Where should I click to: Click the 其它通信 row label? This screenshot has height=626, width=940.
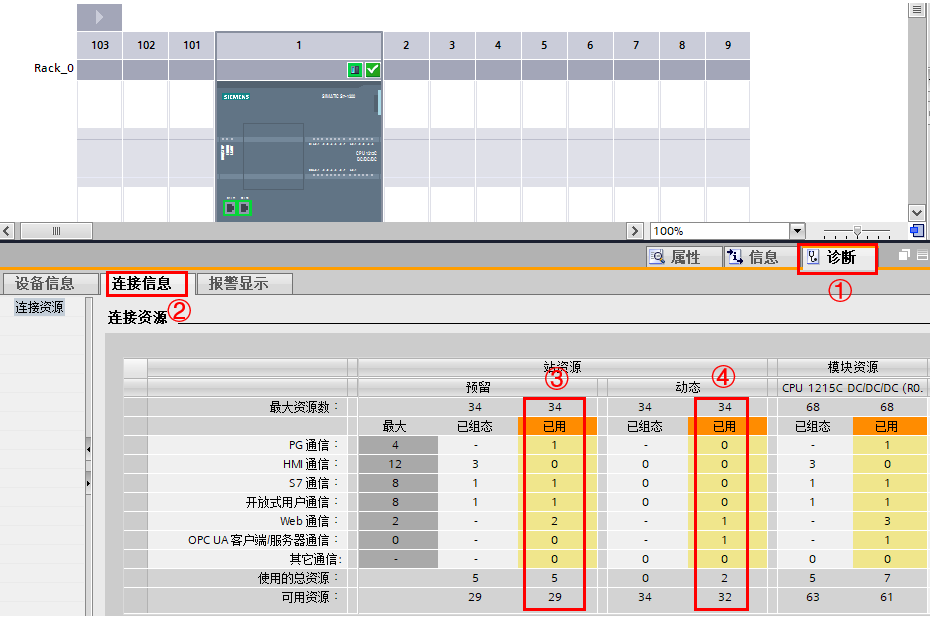(x=315, y=559)
